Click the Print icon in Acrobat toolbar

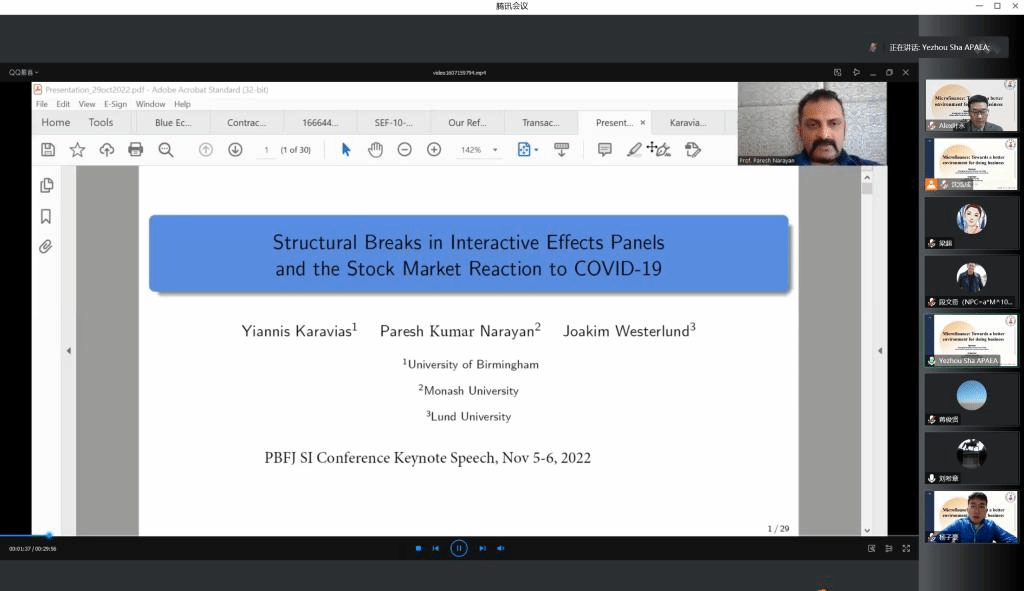point(136,150)
